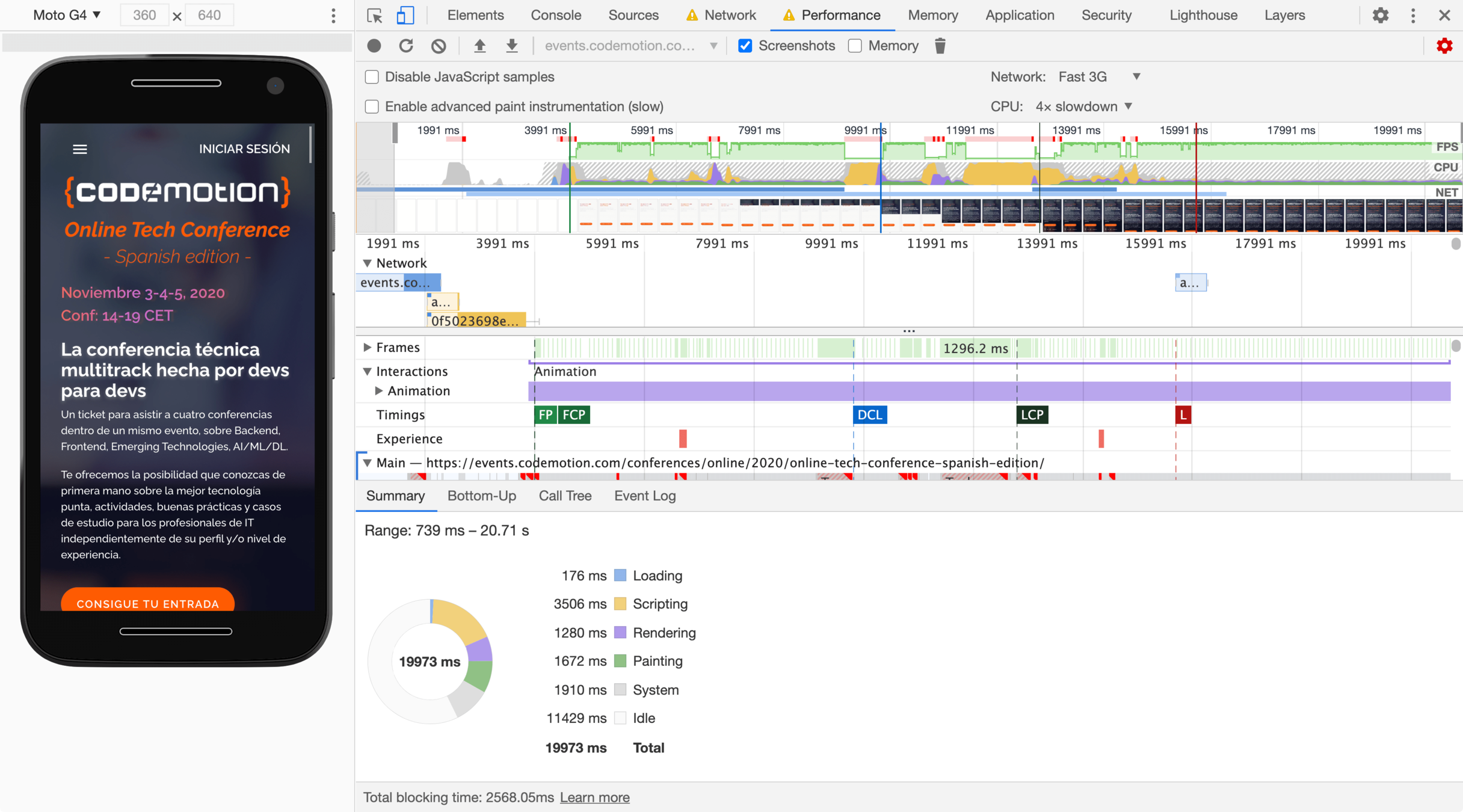Uncheck the Screenshots checkbox

(x=745, y=46)
